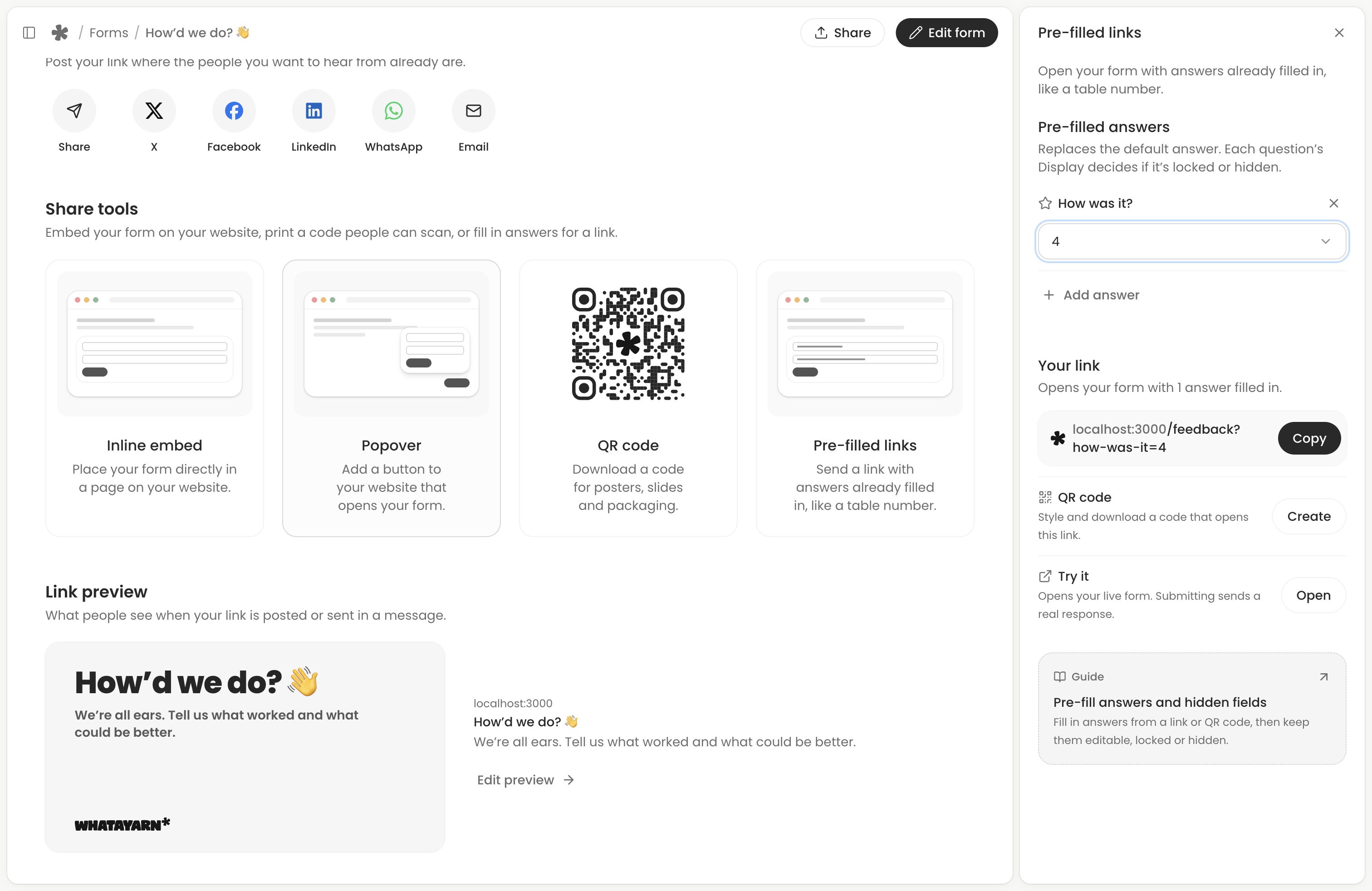
Task: Remove the How was it? answer
Action: coord(1333,203)
